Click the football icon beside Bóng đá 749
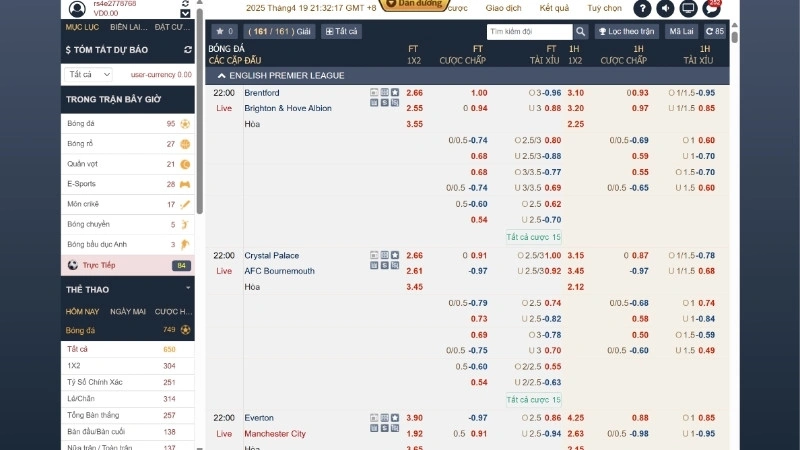Viewport: 800px width, 450px height. tap(185, 330)
